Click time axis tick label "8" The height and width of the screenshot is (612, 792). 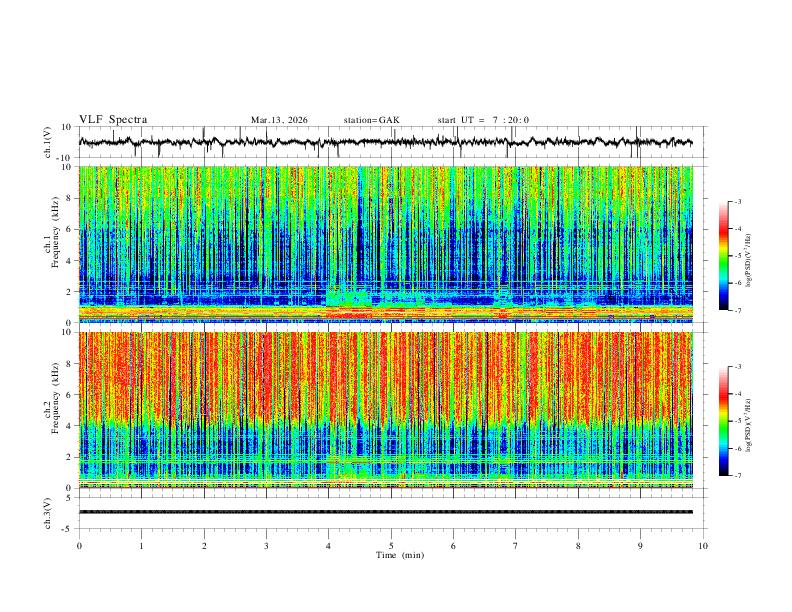(578, 546)
